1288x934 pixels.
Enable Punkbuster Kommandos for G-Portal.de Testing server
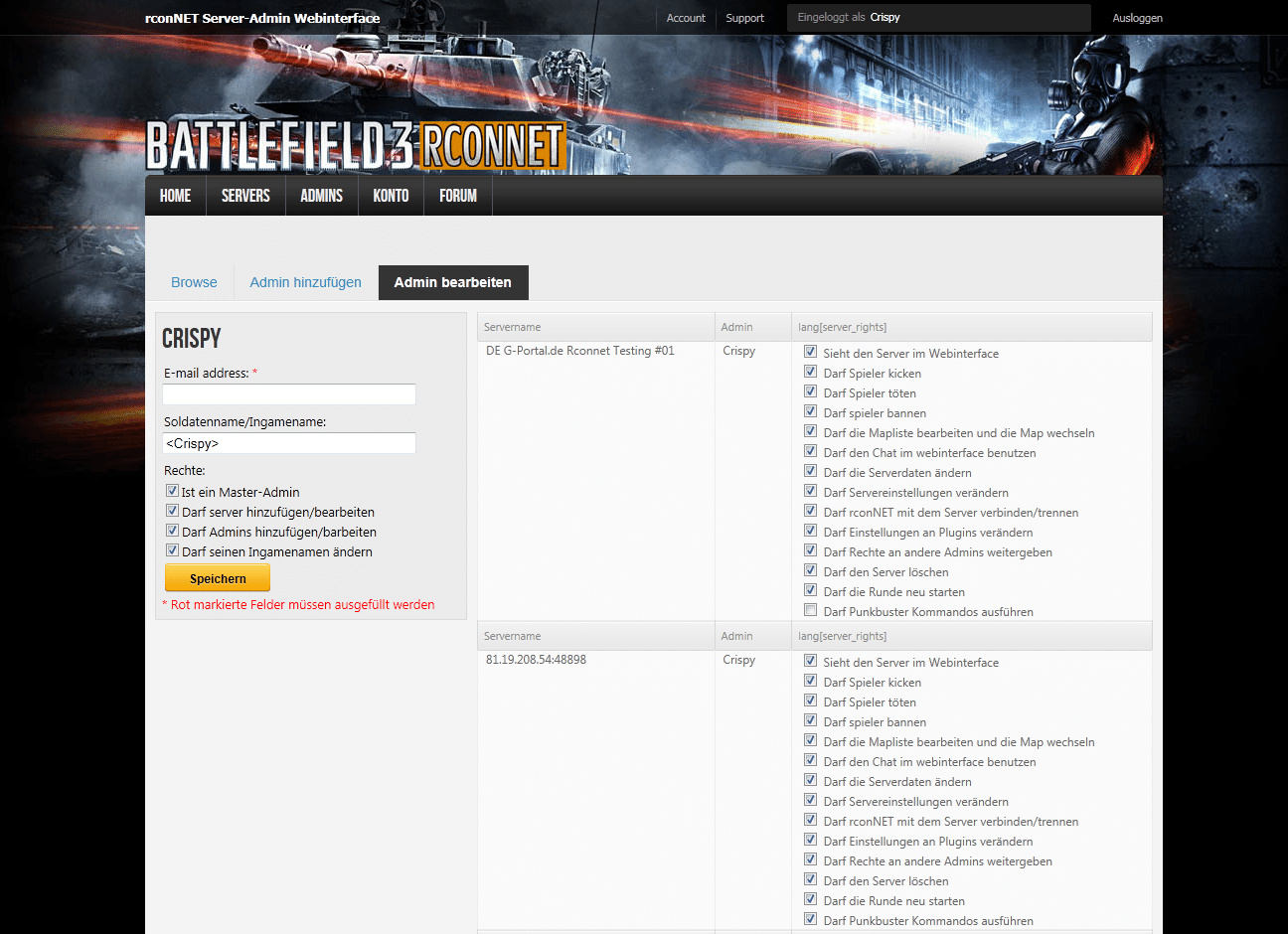click(x=811, y=610)
